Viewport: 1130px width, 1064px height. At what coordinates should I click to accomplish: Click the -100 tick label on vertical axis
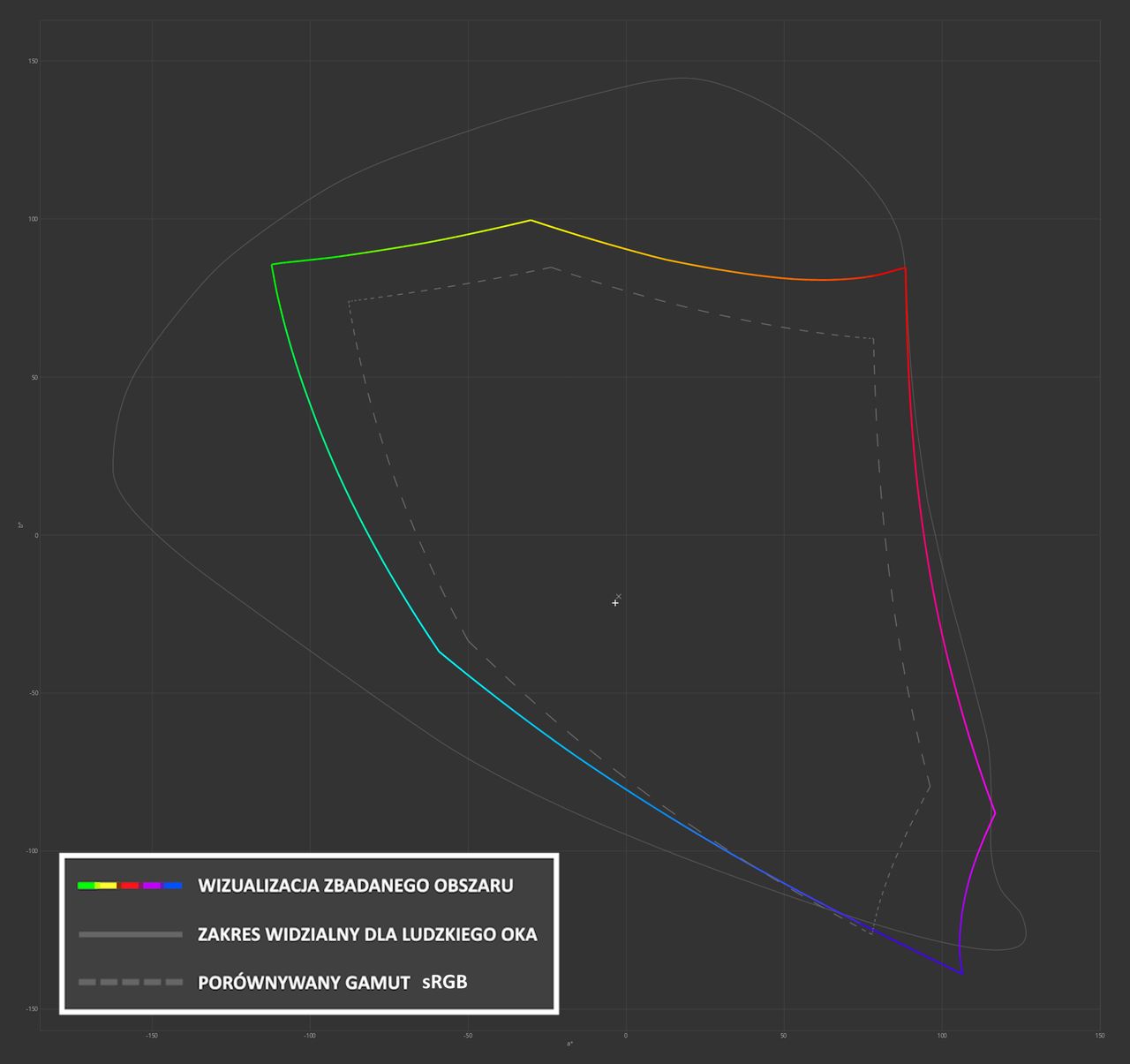(x=32, y=851)
